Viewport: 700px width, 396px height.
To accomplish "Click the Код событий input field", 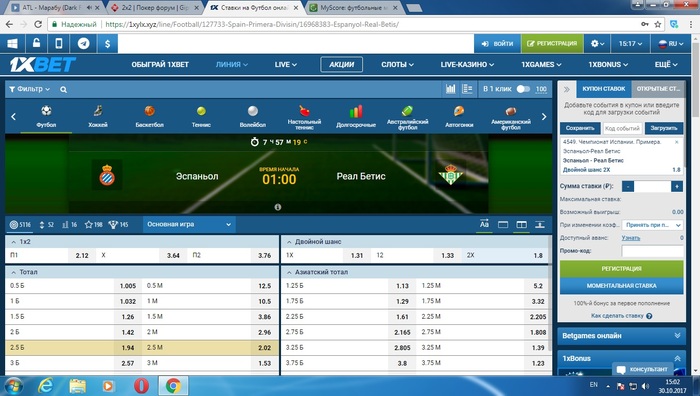I will pos(622,128).
